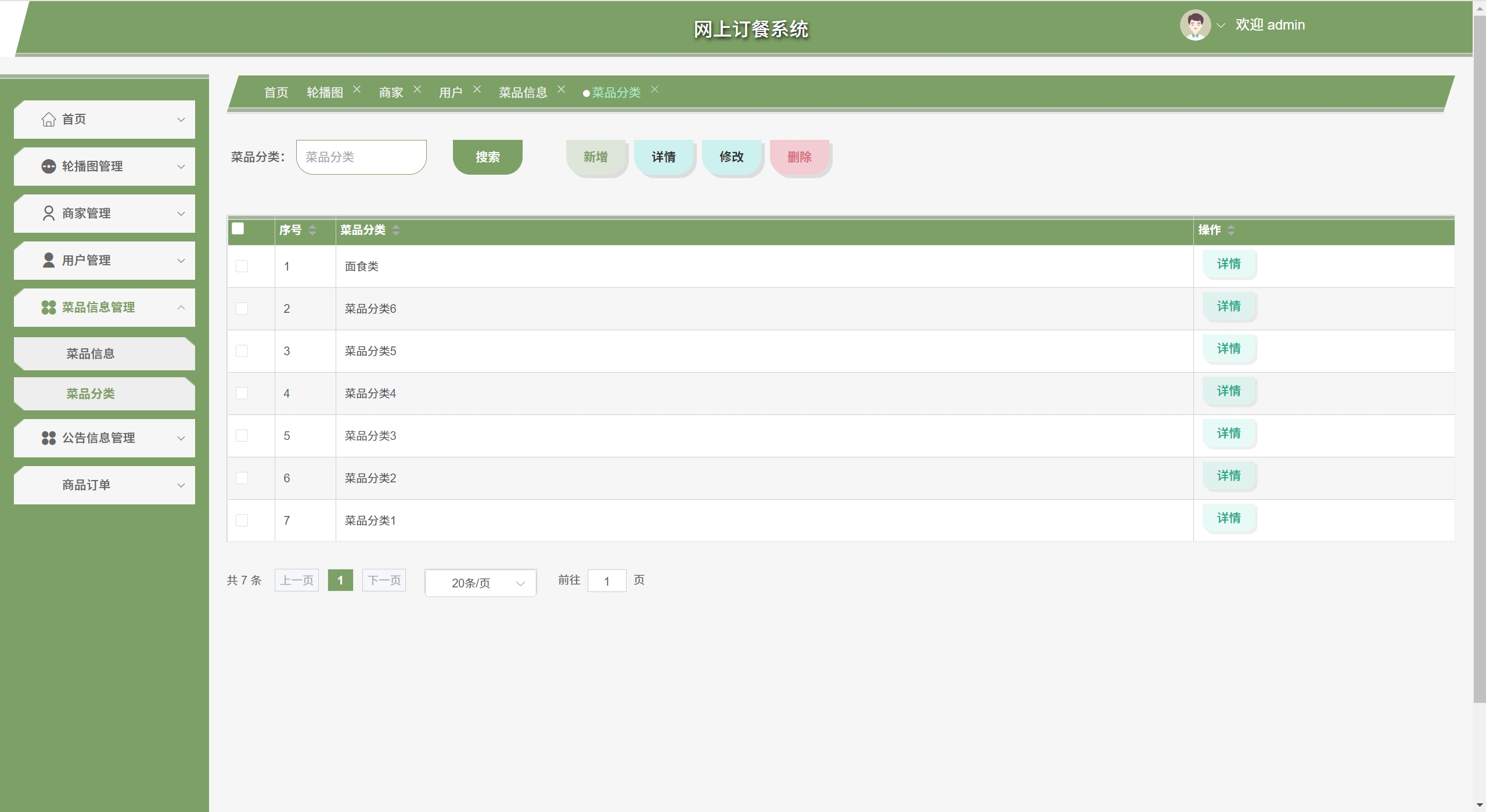1486x812 pixels.
Task: Click the four-circle icon beside 公告信息管理
Action: click(49, 438)
